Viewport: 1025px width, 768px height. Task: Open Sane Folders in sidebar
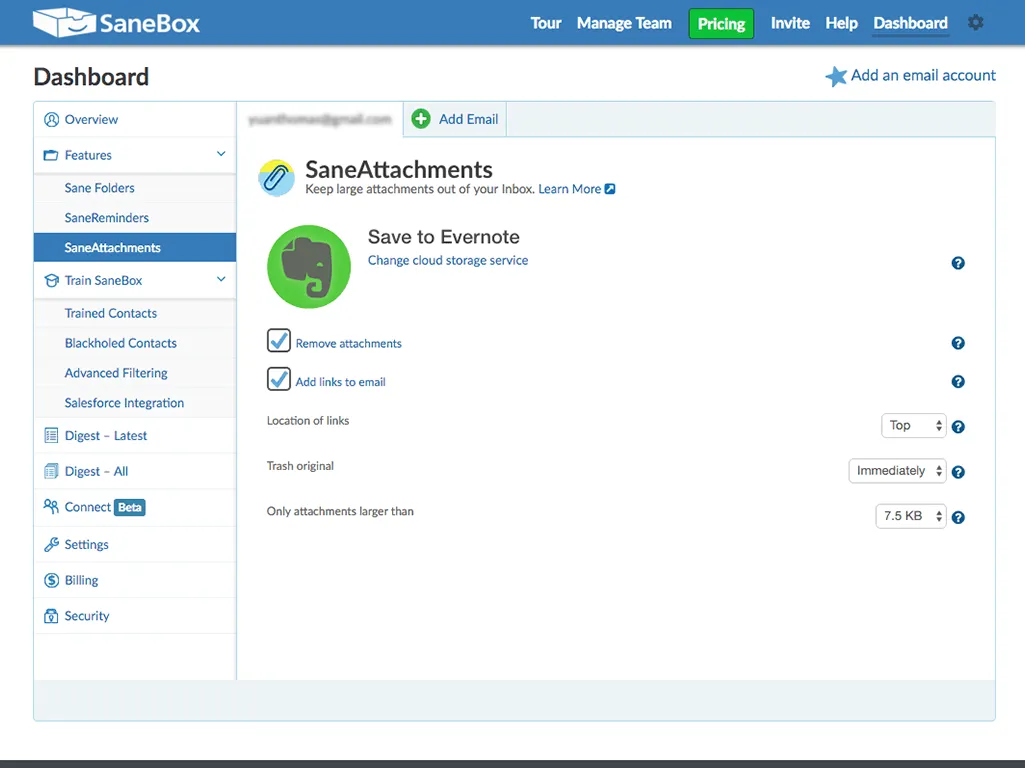coord(99,188)
